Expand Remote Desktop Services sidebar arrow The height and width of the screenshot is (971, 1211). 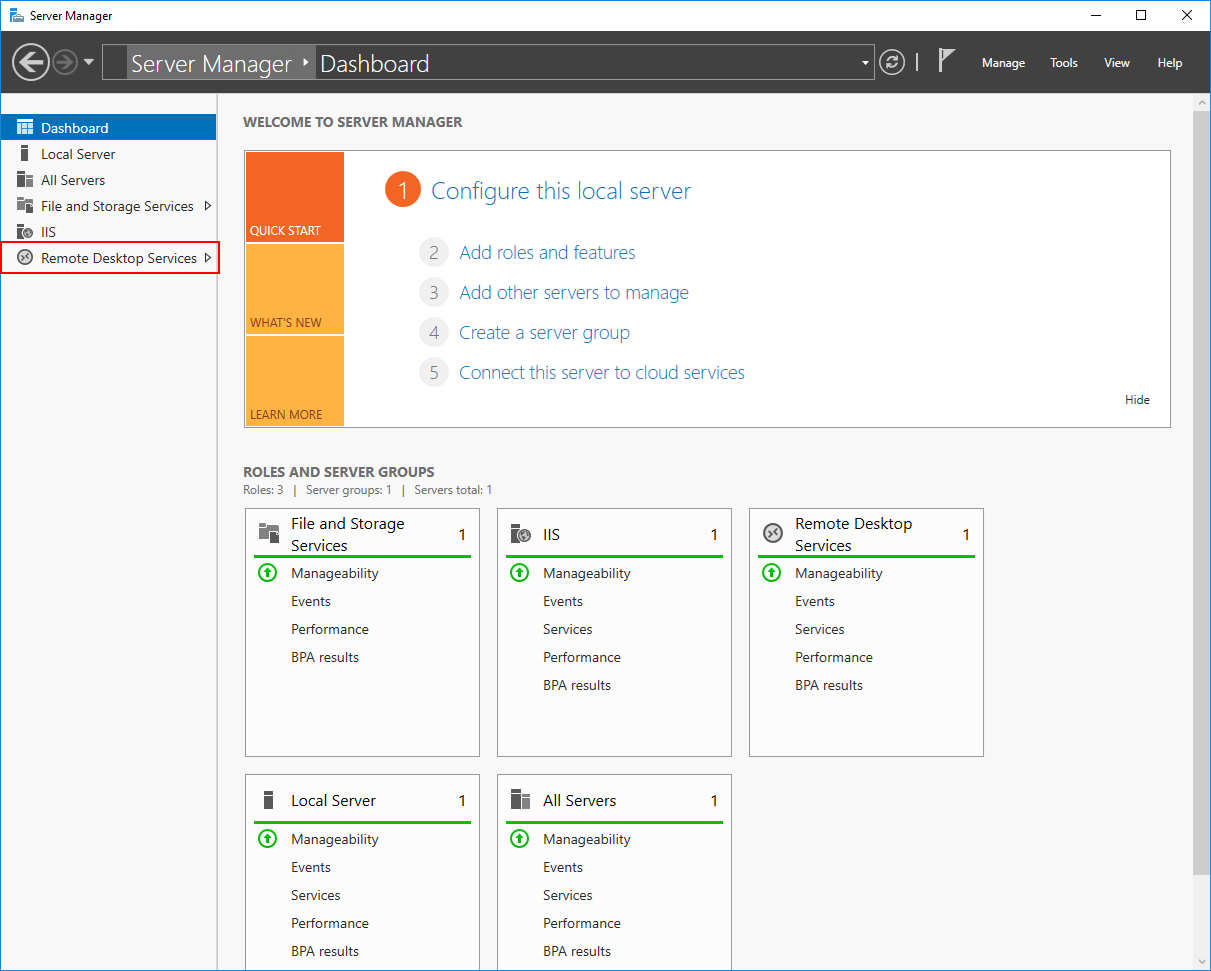tap(207, 258)
